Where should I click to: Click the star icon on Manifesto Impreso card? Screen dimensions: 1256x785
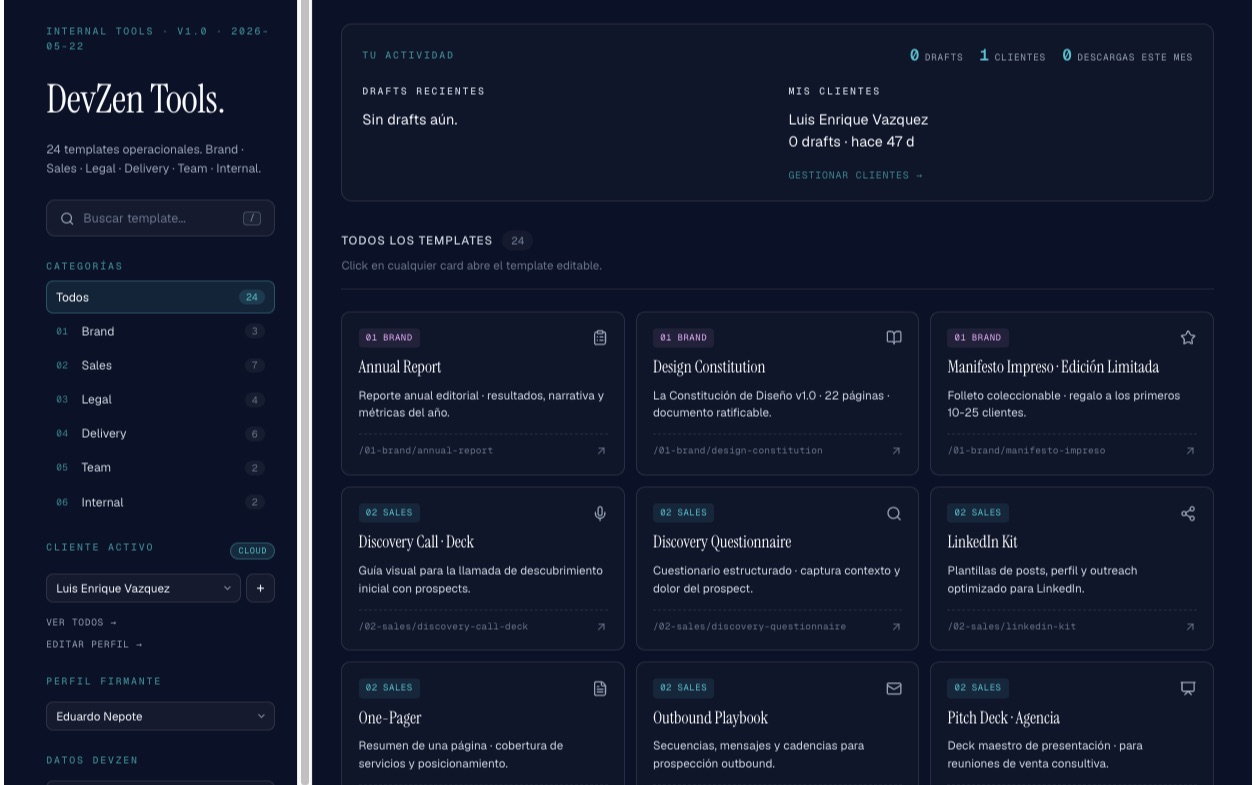point(1188,338)
